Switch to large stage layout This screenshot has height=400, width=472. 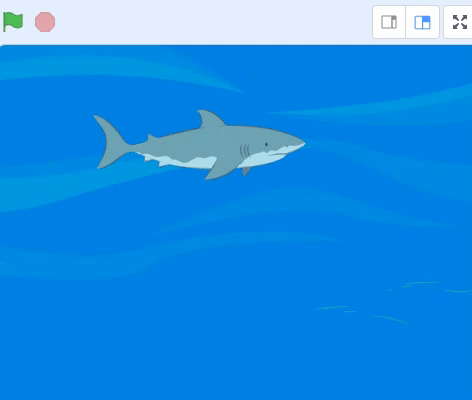422,22
